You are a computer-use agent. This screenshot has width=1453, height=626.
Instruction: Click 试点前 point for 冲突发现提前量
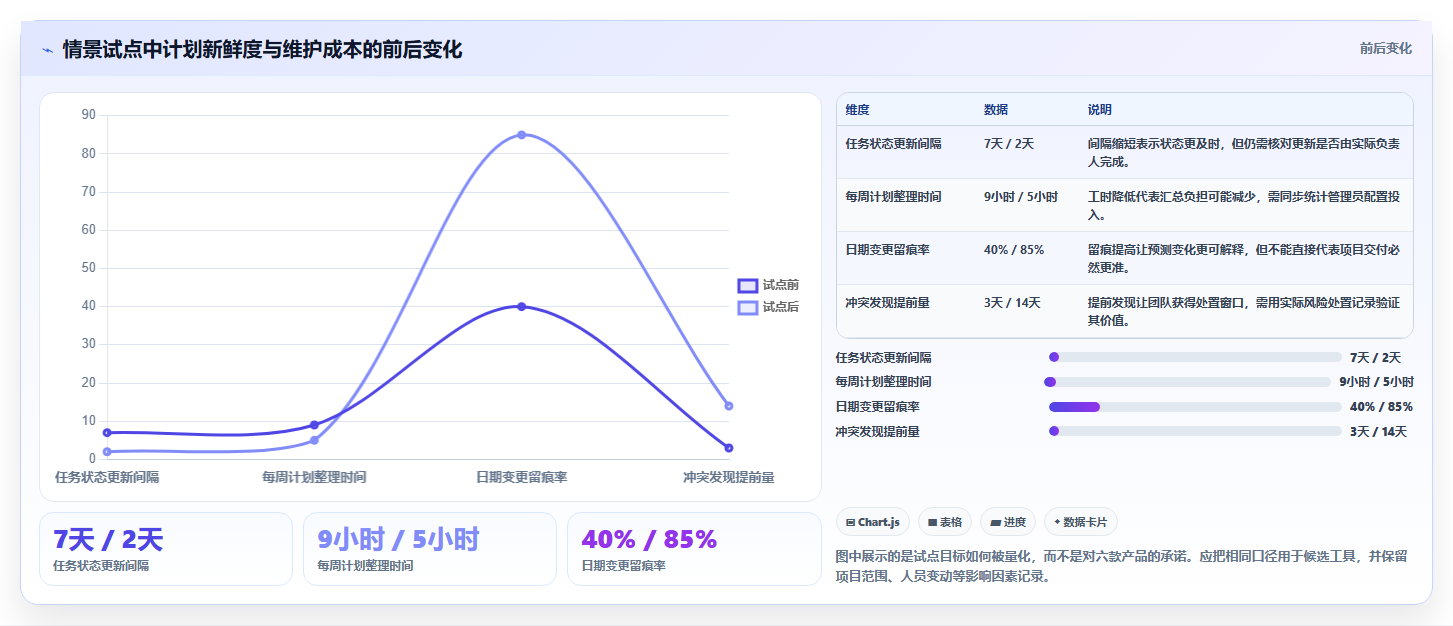pyautogui.click(x=729, y=448)
